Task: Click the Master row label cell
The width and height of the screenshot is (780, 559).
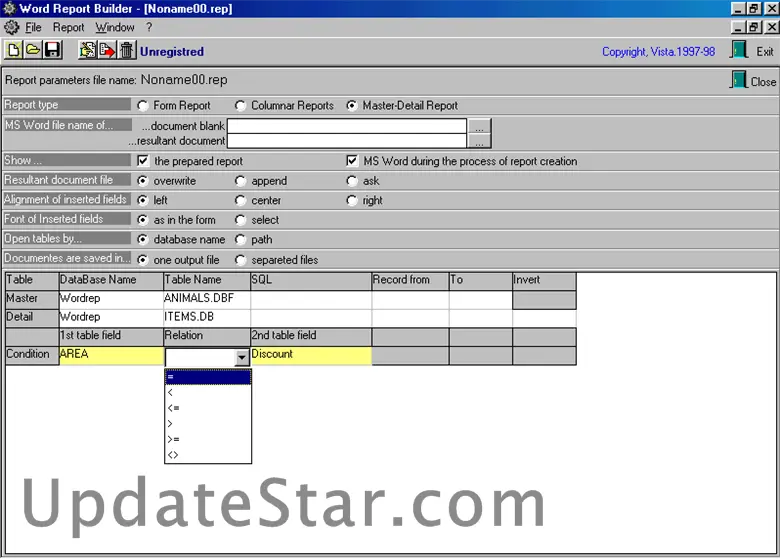Action: pos(32,299)
